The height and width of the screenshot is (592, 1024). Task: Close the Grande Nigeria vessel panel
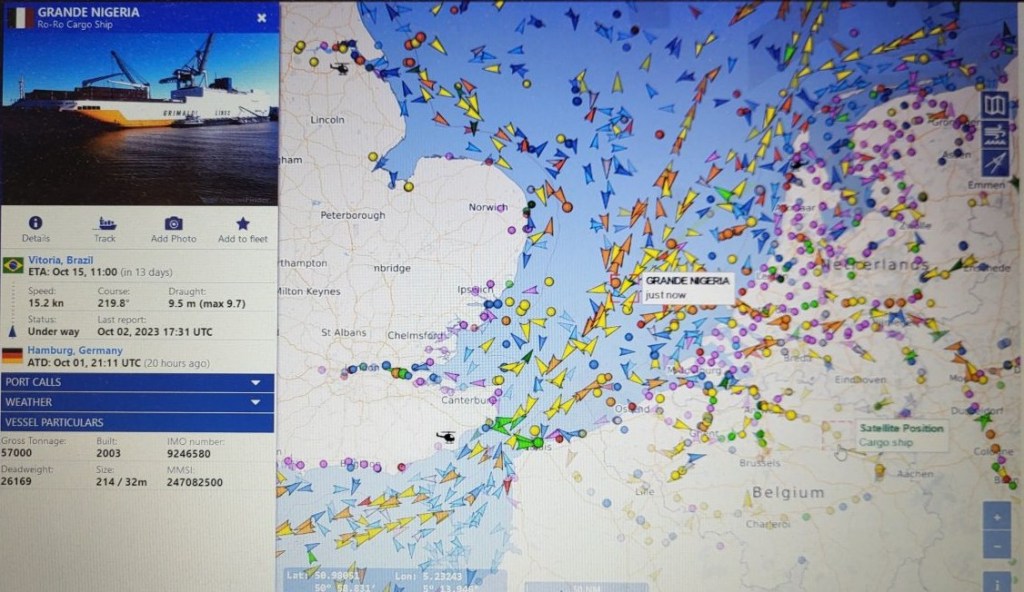261,17
